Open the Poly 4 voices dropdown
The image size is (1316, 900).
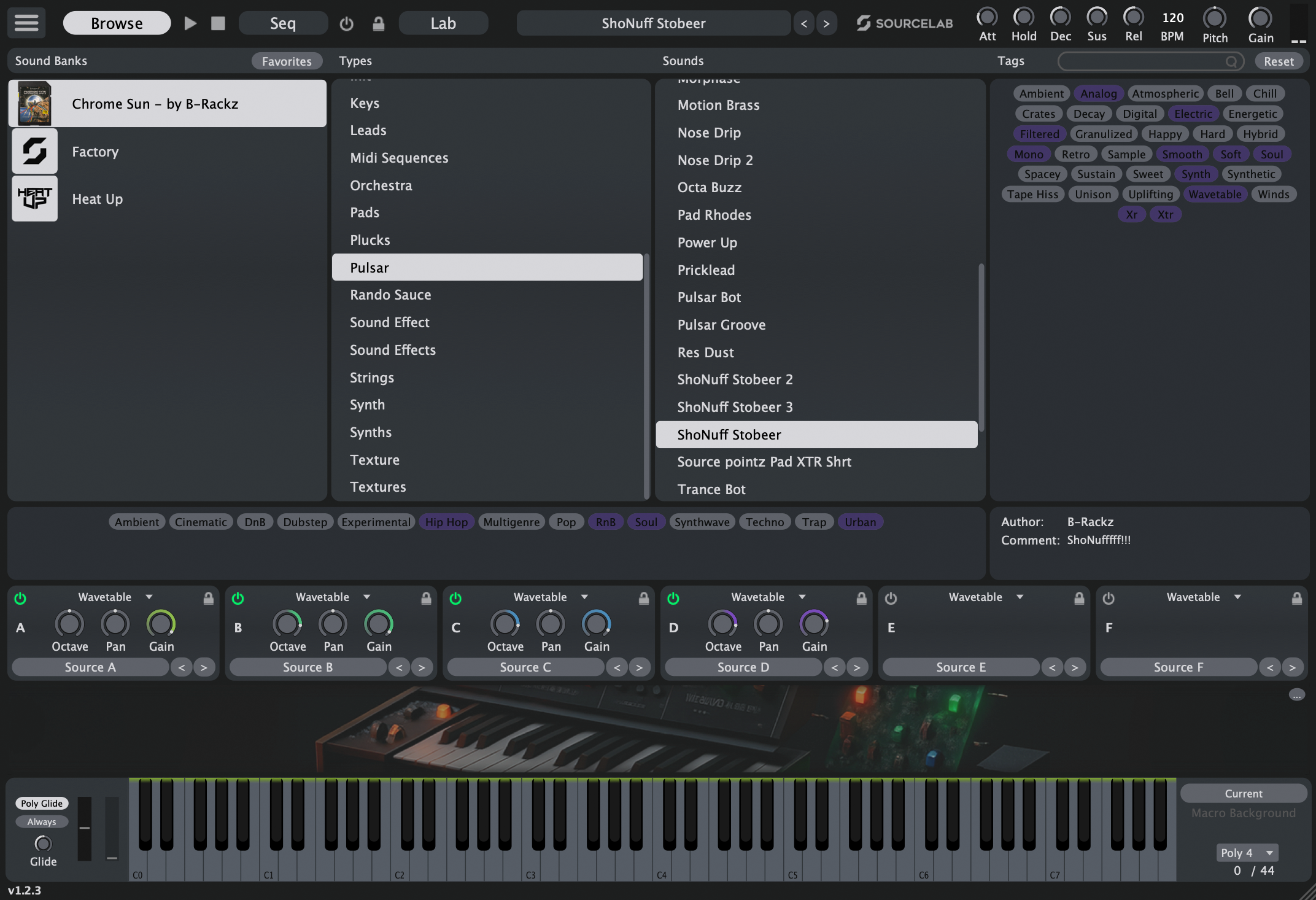click(1247, 853)
